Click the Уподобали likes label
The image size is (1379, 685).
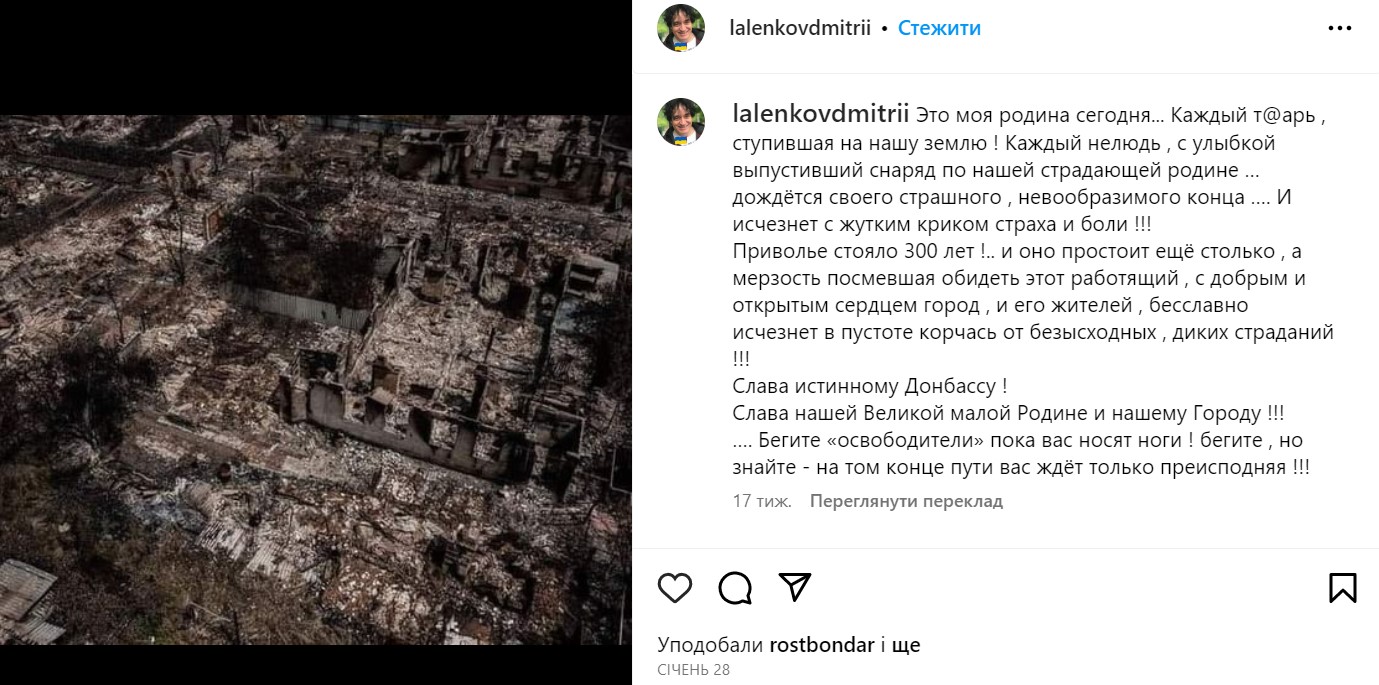(x=711, y=645)
